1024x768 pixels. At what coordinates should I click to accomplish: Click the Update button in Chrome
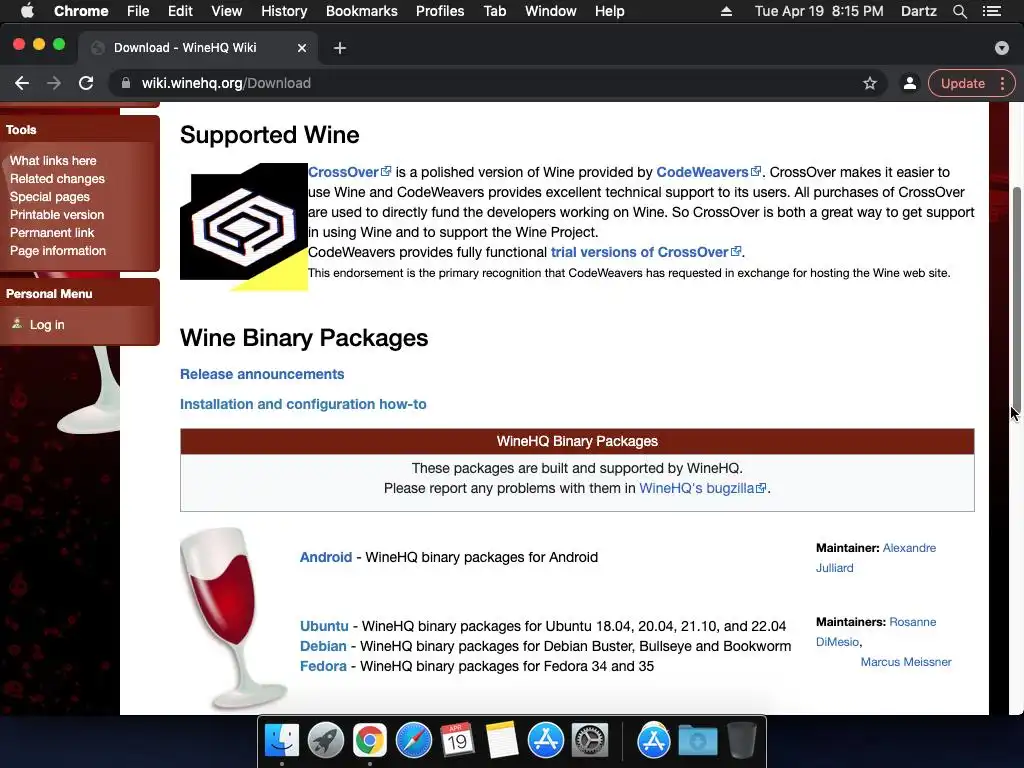[963, 83]
